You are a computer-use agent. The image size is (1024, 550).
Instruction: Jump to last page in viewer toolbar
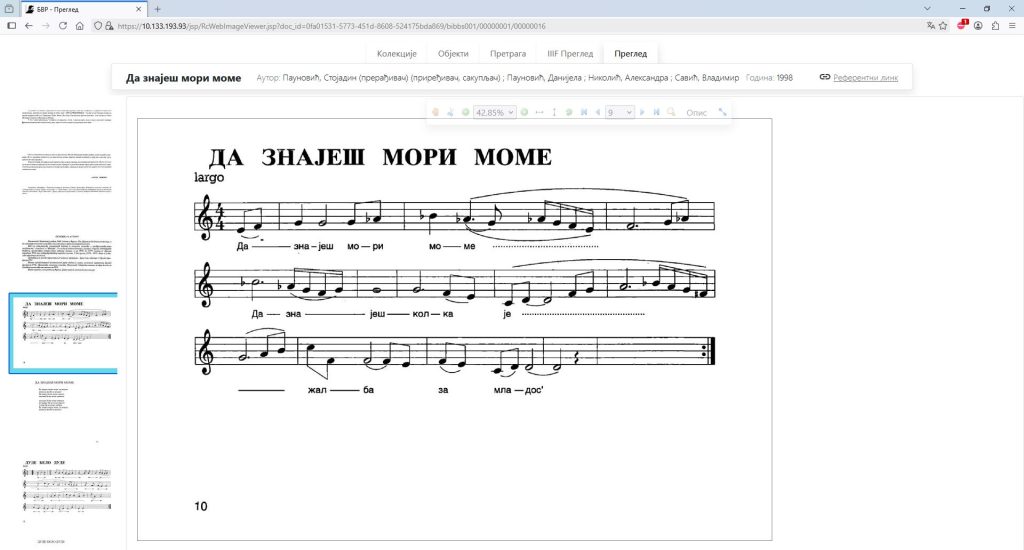click(656, 112)
